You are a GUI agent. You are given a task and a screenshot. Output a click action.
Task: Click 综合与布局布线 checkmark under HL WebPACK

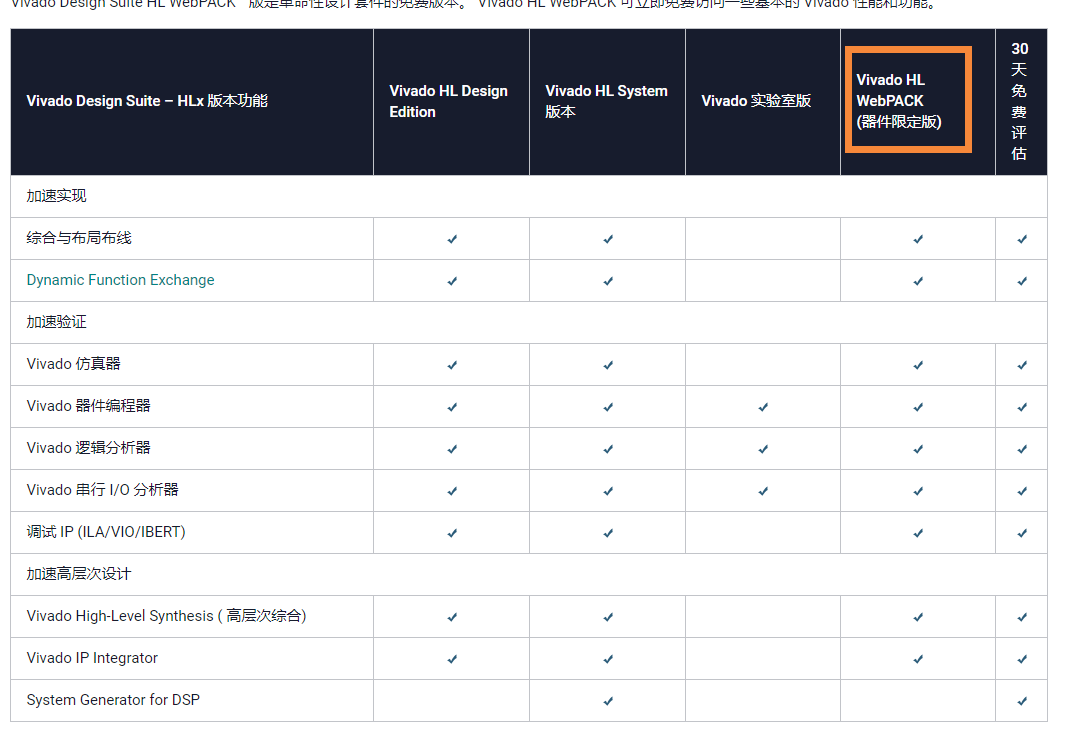(918, 239)
